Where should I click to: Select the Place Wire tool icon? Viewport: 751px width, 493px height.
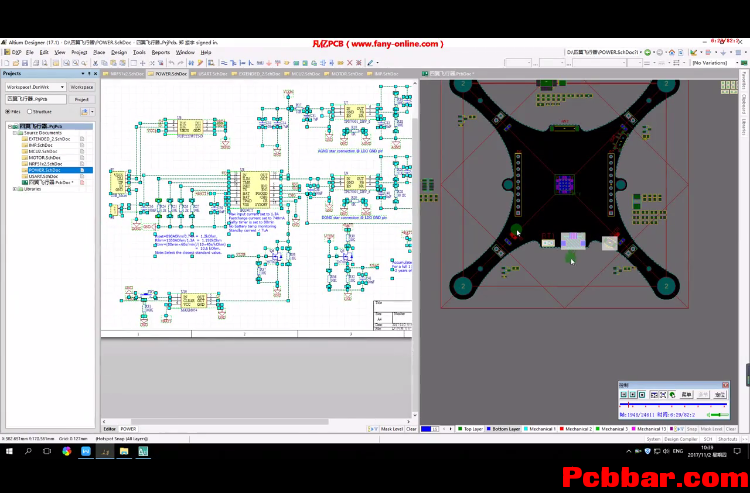[224, 63]
